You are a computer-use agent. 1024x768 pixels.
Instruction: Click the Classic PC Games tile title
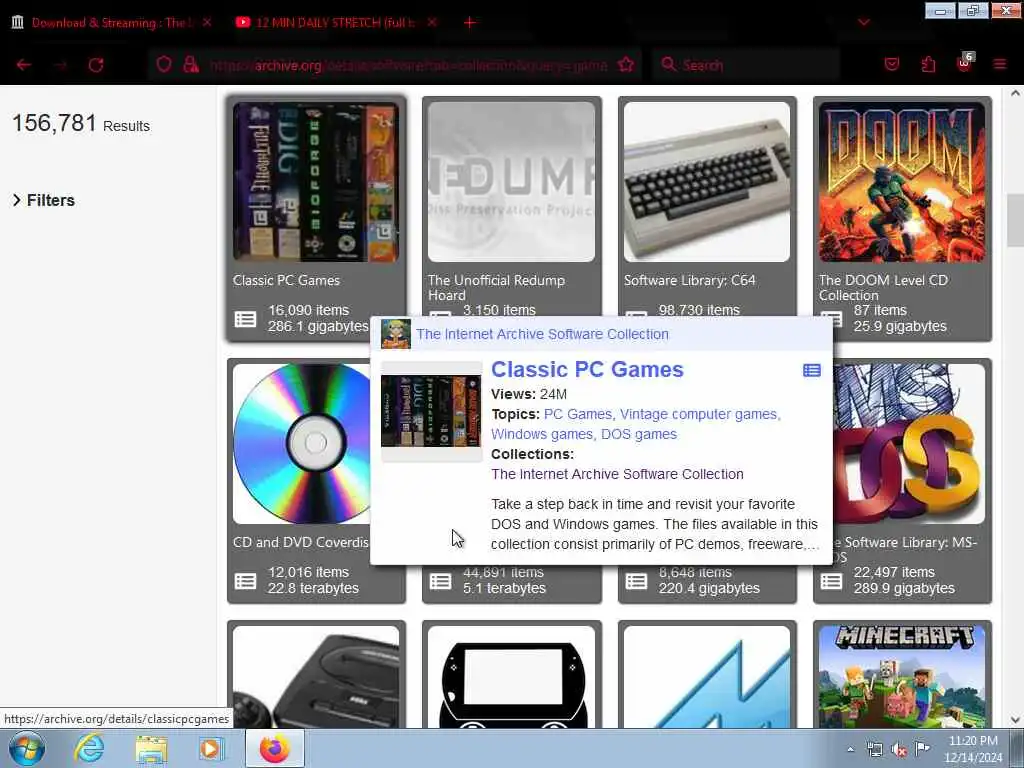pyautogui.click(x=286, y=280)
